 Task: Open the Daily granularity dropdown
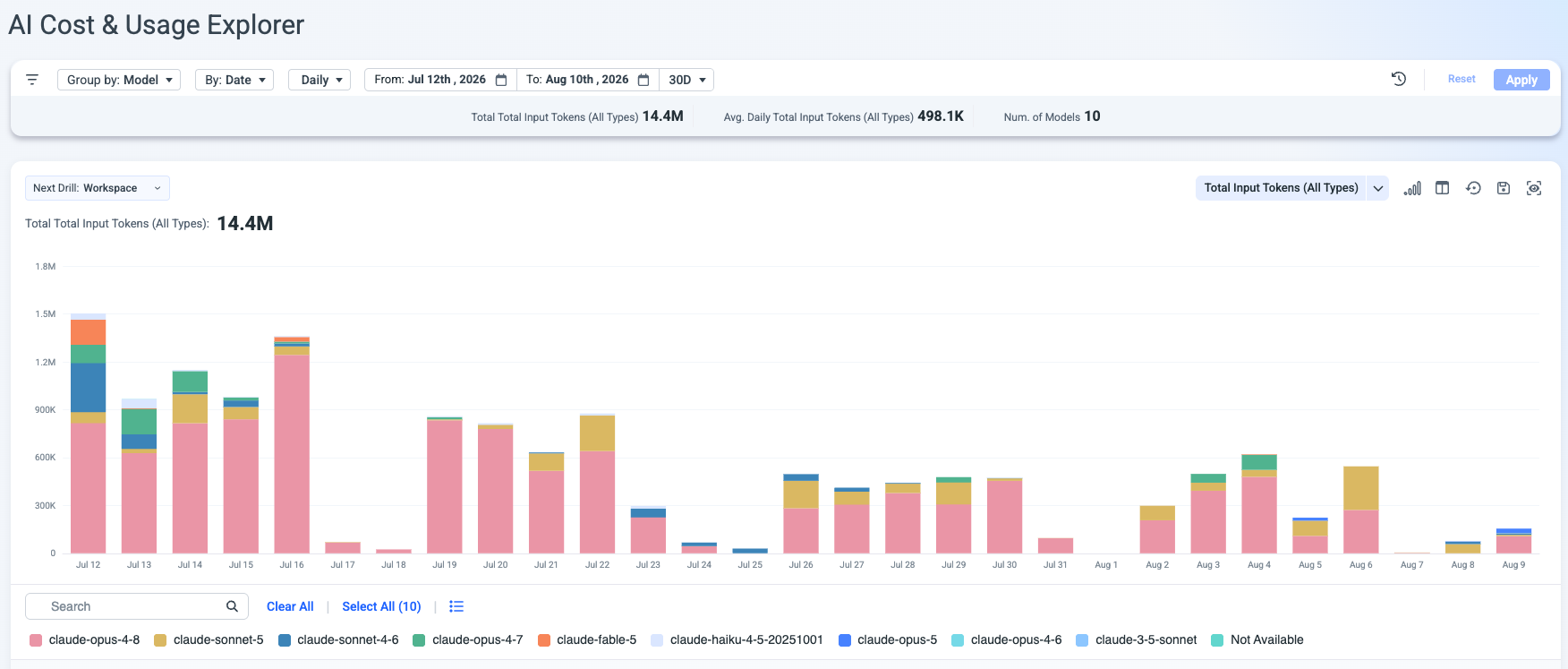tap(320, 80)
